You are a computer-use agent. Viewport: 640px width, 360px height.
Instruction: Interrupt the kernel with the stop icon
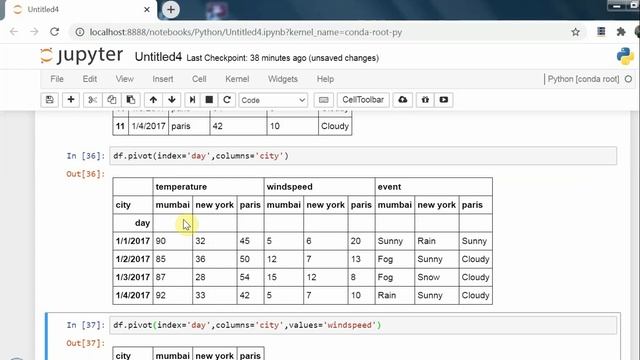(x=209, y=100)
